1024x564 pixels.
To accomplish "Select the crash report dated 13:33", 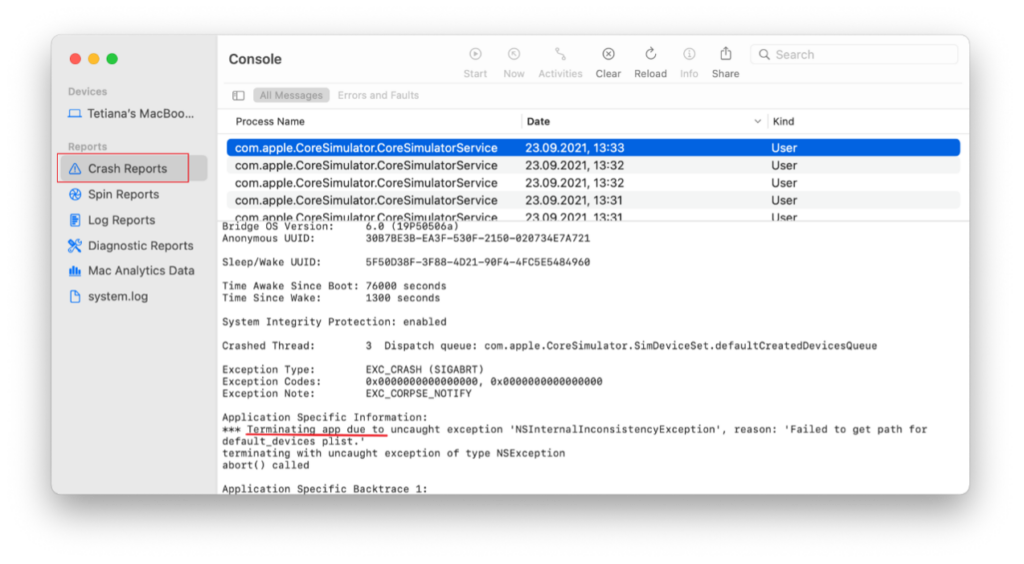I will (x=593, y=148).
